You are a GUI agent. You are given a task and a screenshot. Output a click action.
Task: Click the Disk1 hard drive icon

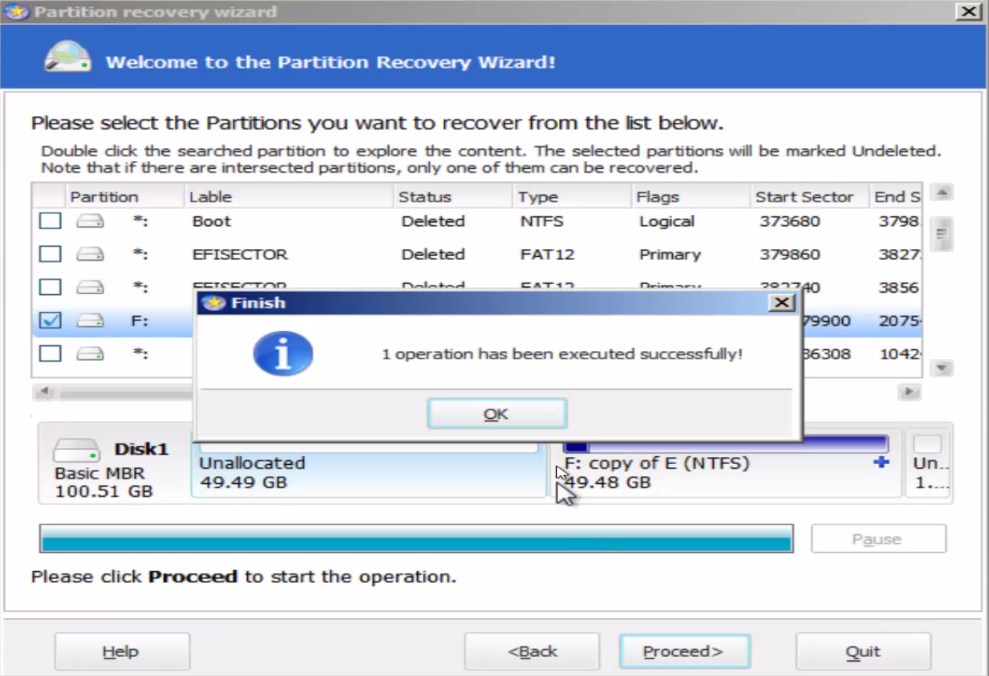pyautogui.click(x=76, y=450)
